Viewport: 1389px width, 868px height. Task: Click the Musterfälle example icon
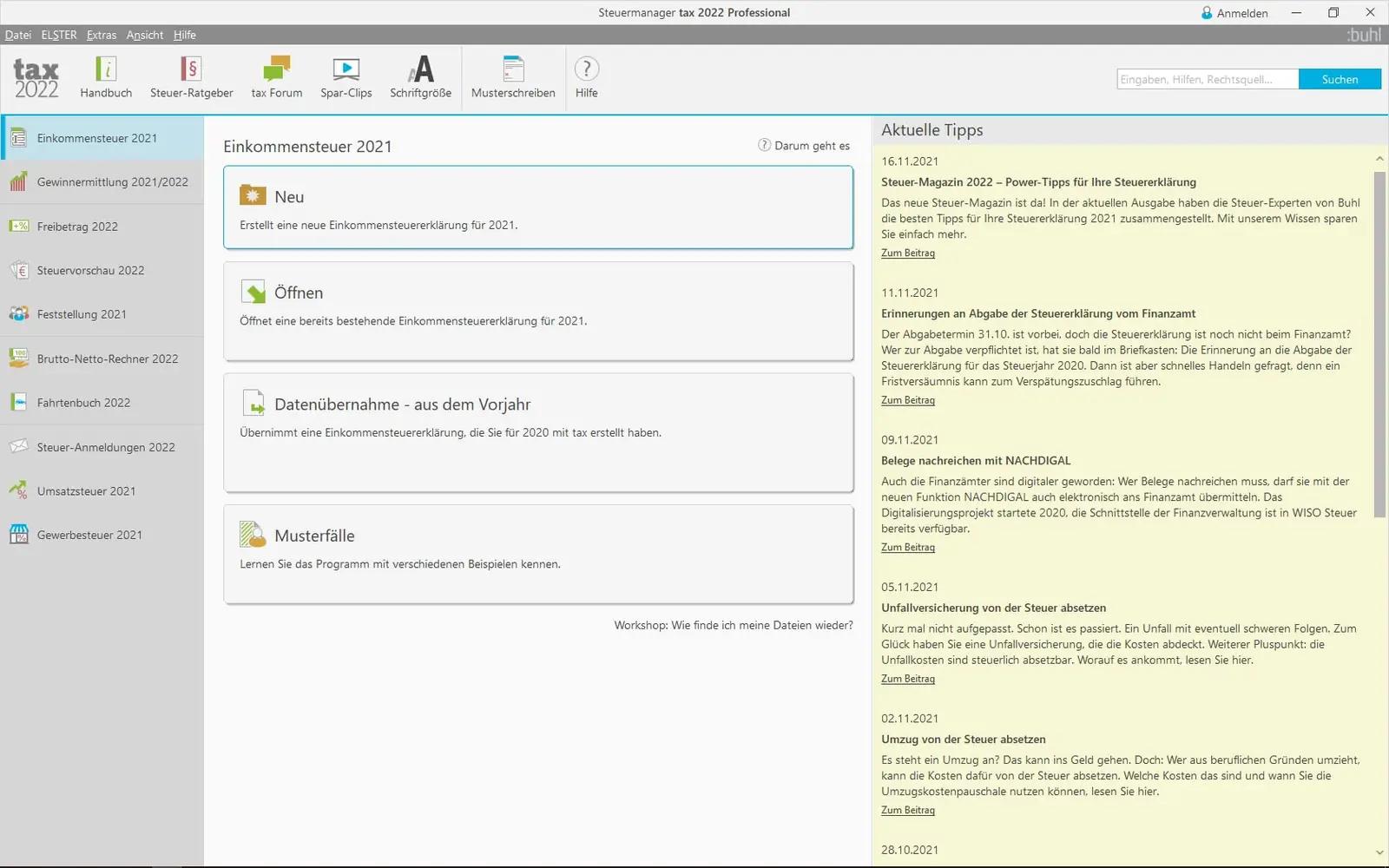[x=253, y=535]
